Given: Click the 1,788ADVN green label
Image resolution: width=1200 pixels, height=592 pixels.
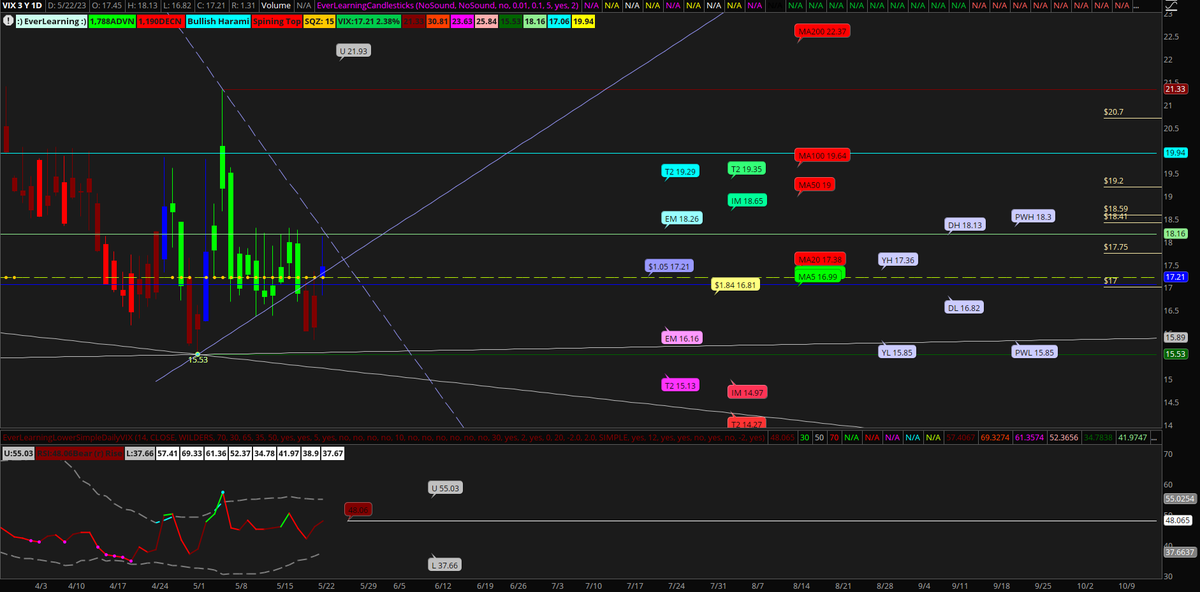Looking at the screenshot, I should click(x=112, y=19).
